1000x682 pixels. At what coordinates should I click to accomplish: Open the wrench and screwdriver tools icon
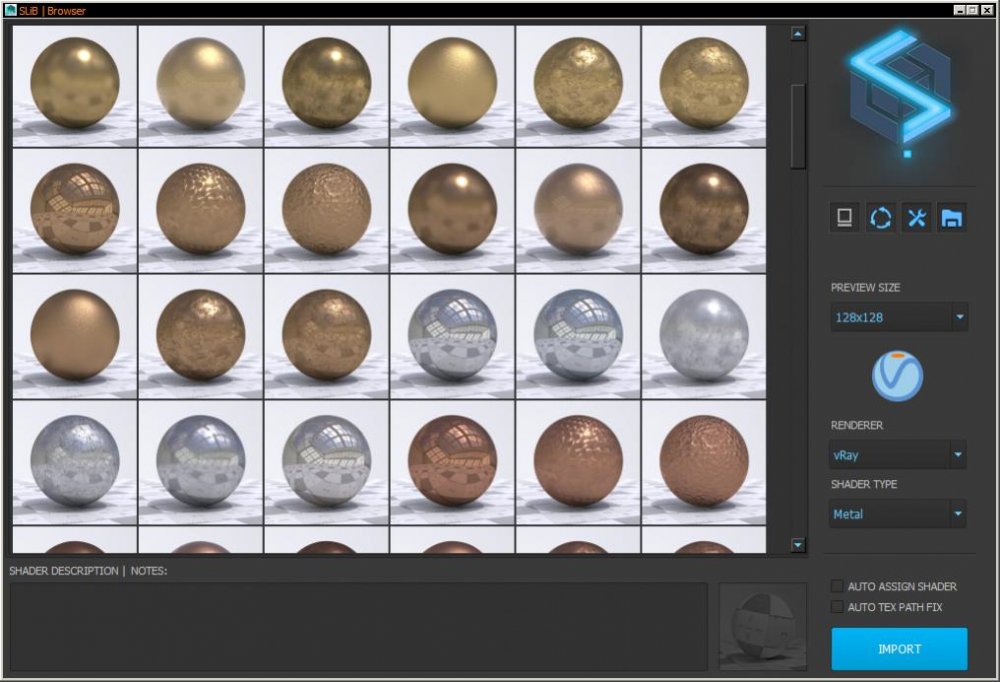[x=916, y=218]
